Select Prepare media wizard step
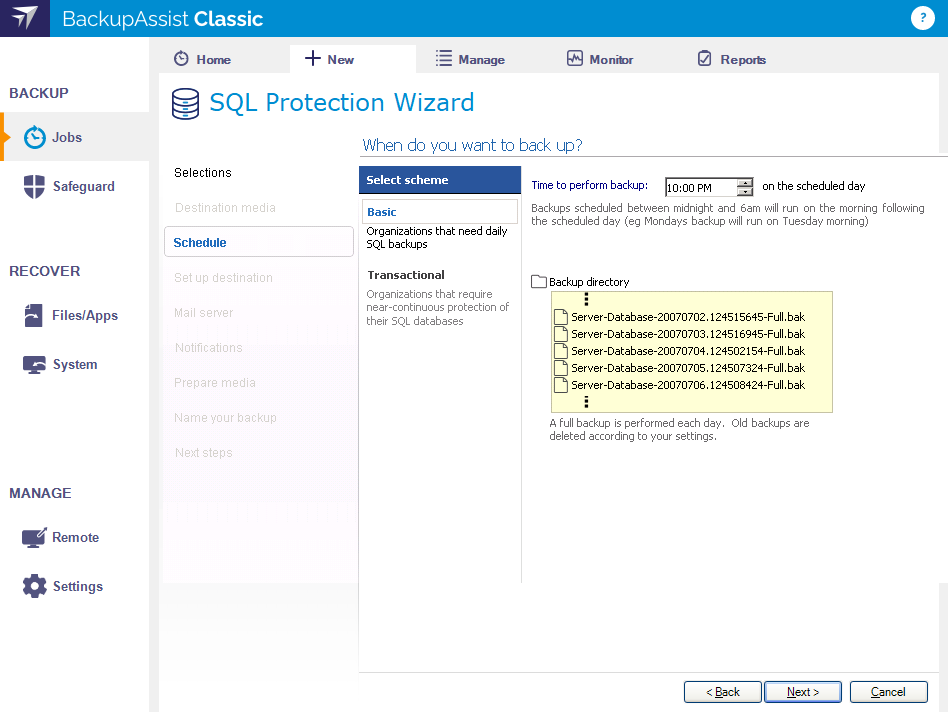The height and width of the screenshot is (712, 948). tap(215, 383)
